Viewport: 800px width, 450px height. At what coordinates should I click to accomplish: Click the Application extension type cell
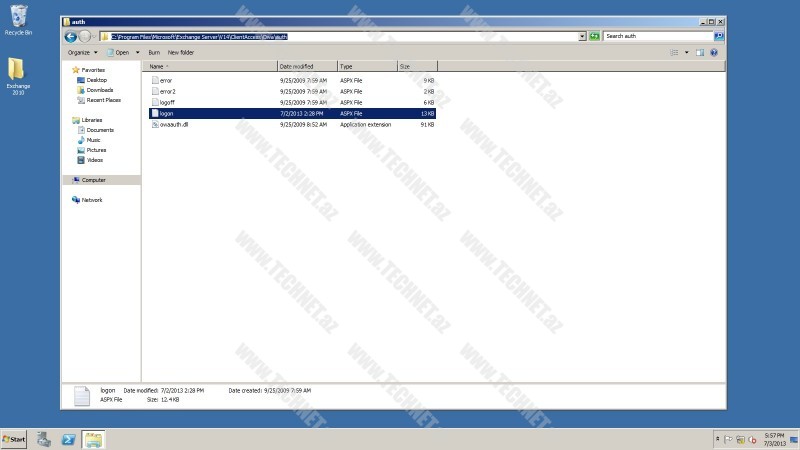[365, 124]
